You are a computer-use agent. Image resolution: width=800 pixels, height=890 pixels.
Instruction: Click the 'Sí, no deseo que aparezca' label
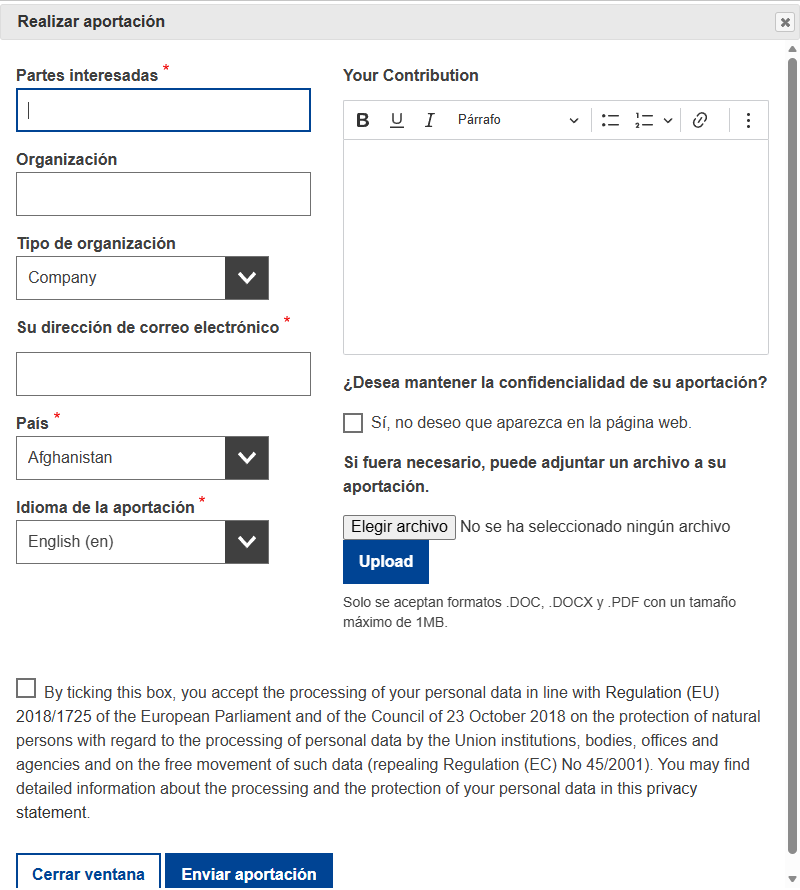click(x=531, y=423)
